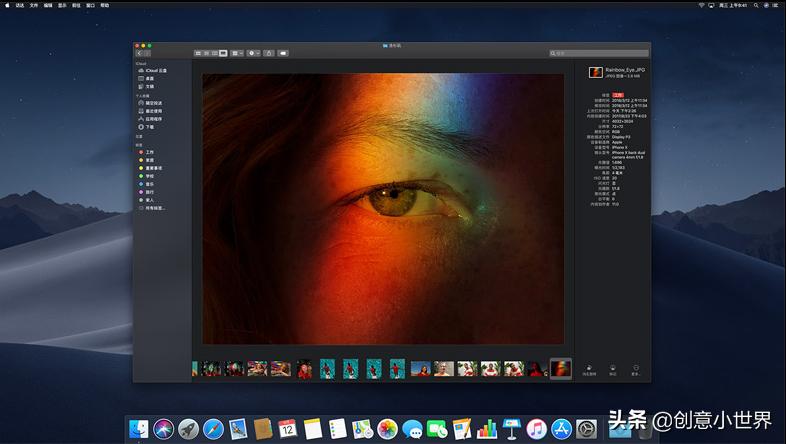The height and width of the screenshot is (444, 786).
Task: Open the More quick actions button
Action: point(635,369)
